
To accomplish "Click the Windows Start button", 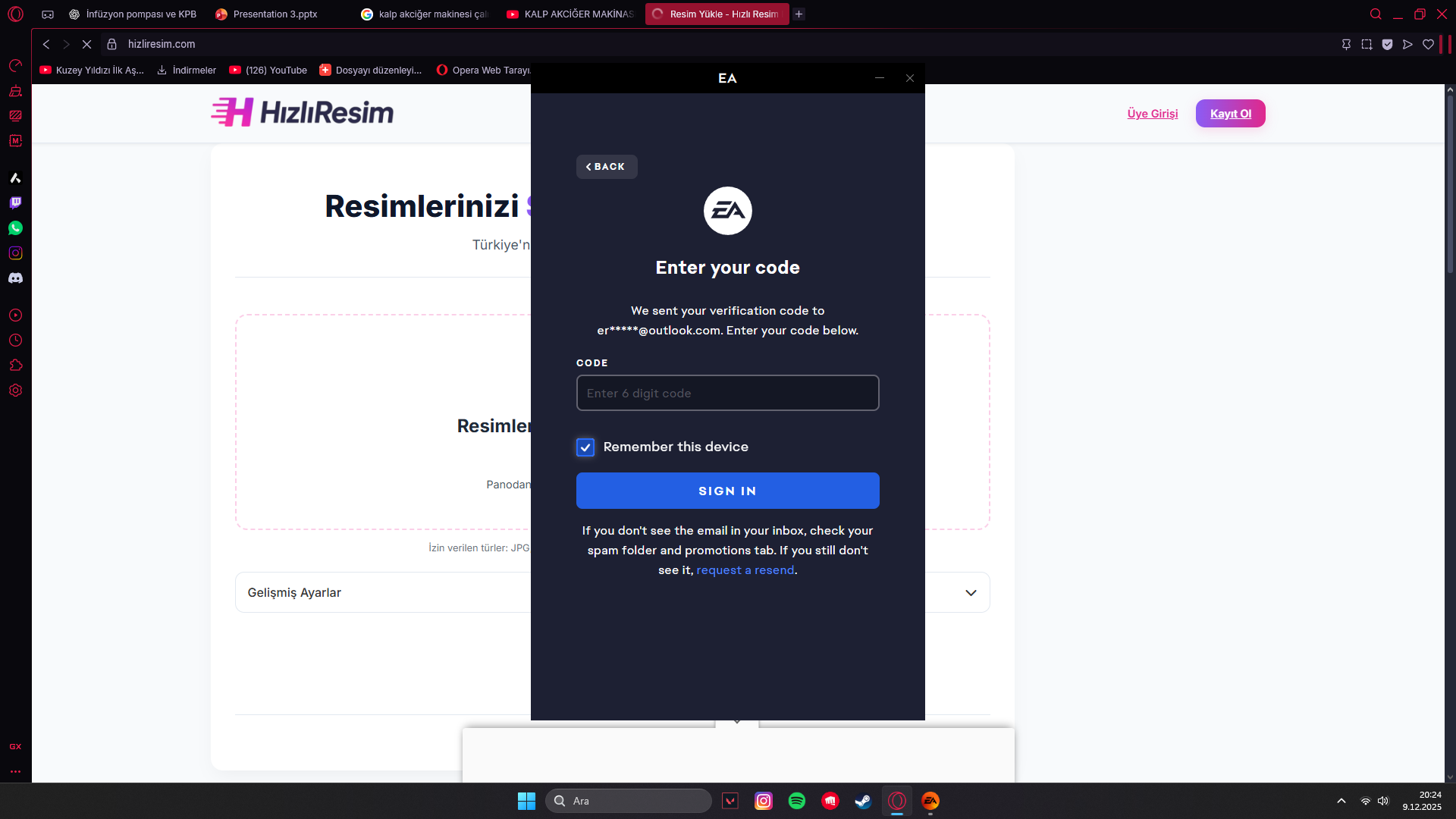I will pyautogui.click(x=526, y=801).
